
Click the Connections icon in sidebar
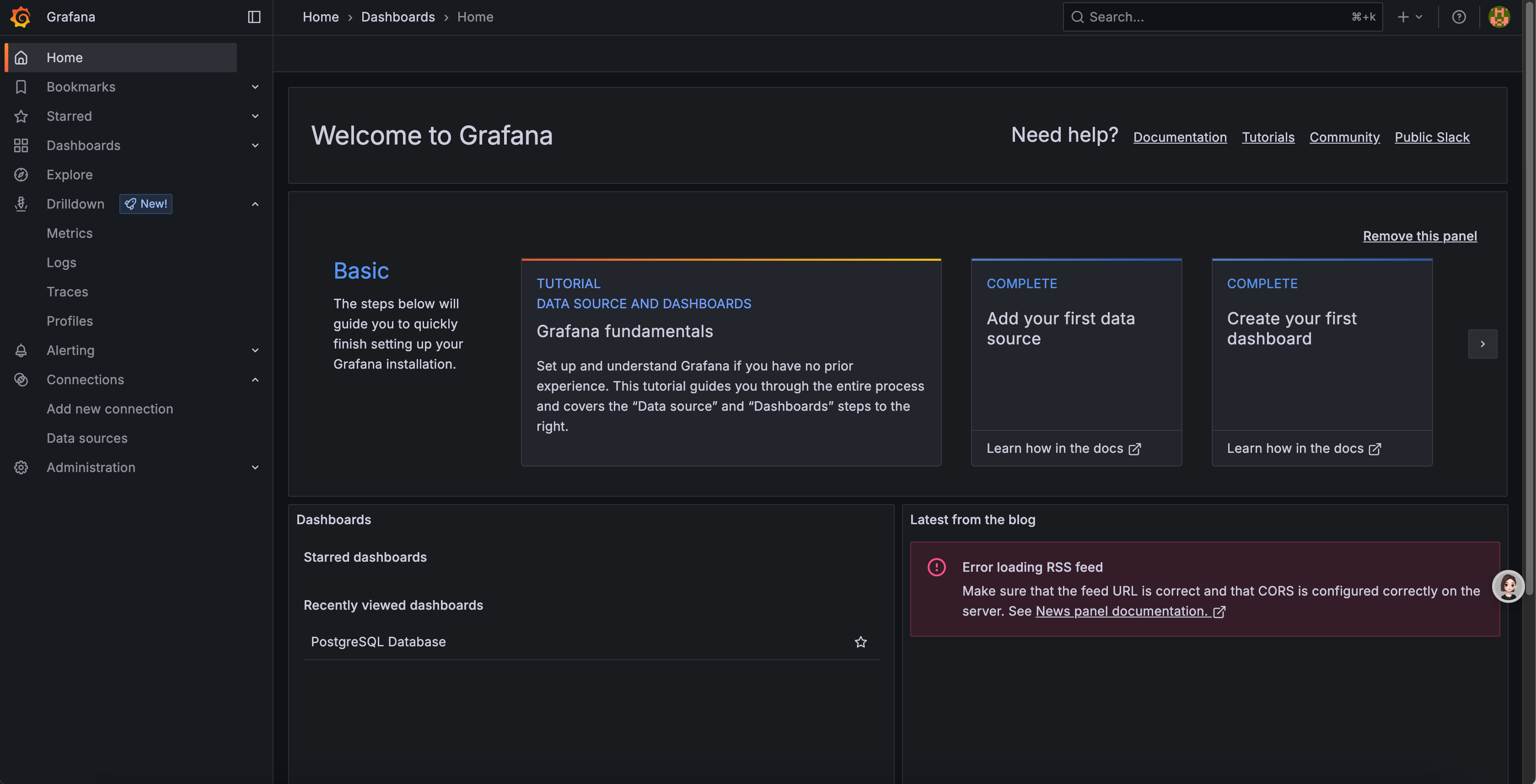click(x=21, y=380)
